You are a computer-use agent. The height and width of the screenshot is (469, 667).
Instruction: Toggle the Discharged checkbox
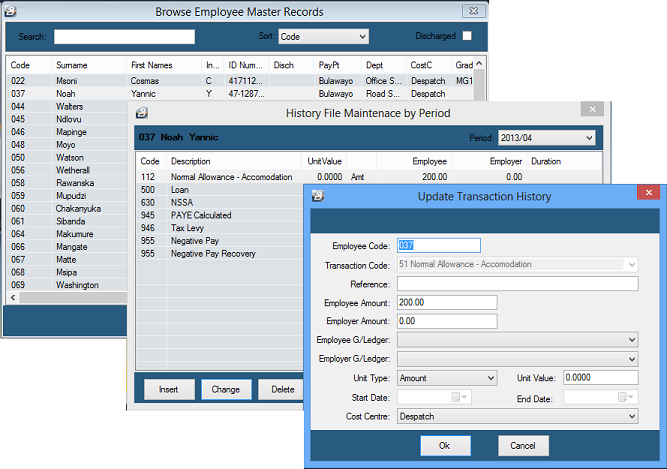point(467,36)
